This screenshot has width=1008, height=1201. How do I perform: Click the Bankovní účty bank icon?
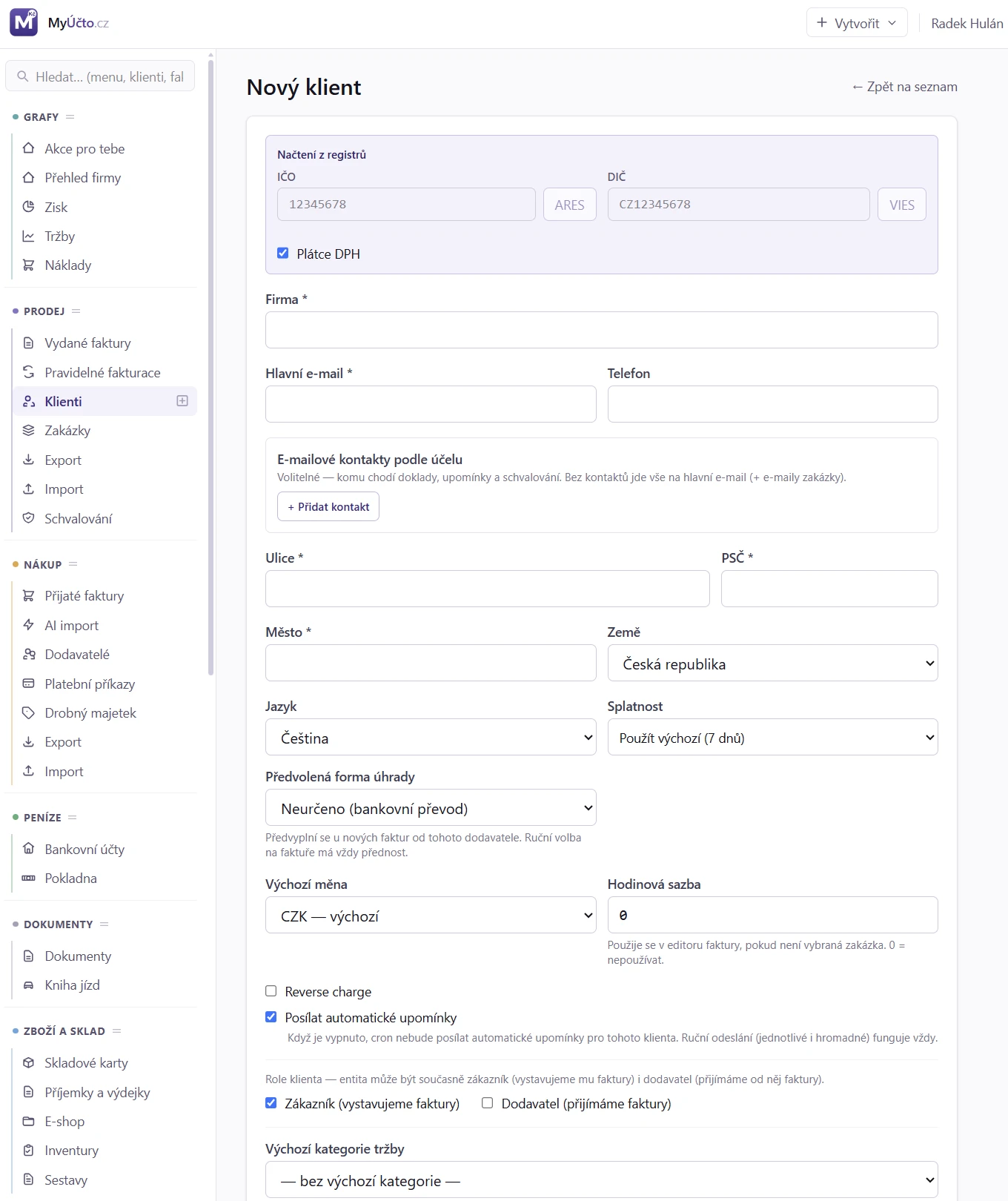click(29, 849)
